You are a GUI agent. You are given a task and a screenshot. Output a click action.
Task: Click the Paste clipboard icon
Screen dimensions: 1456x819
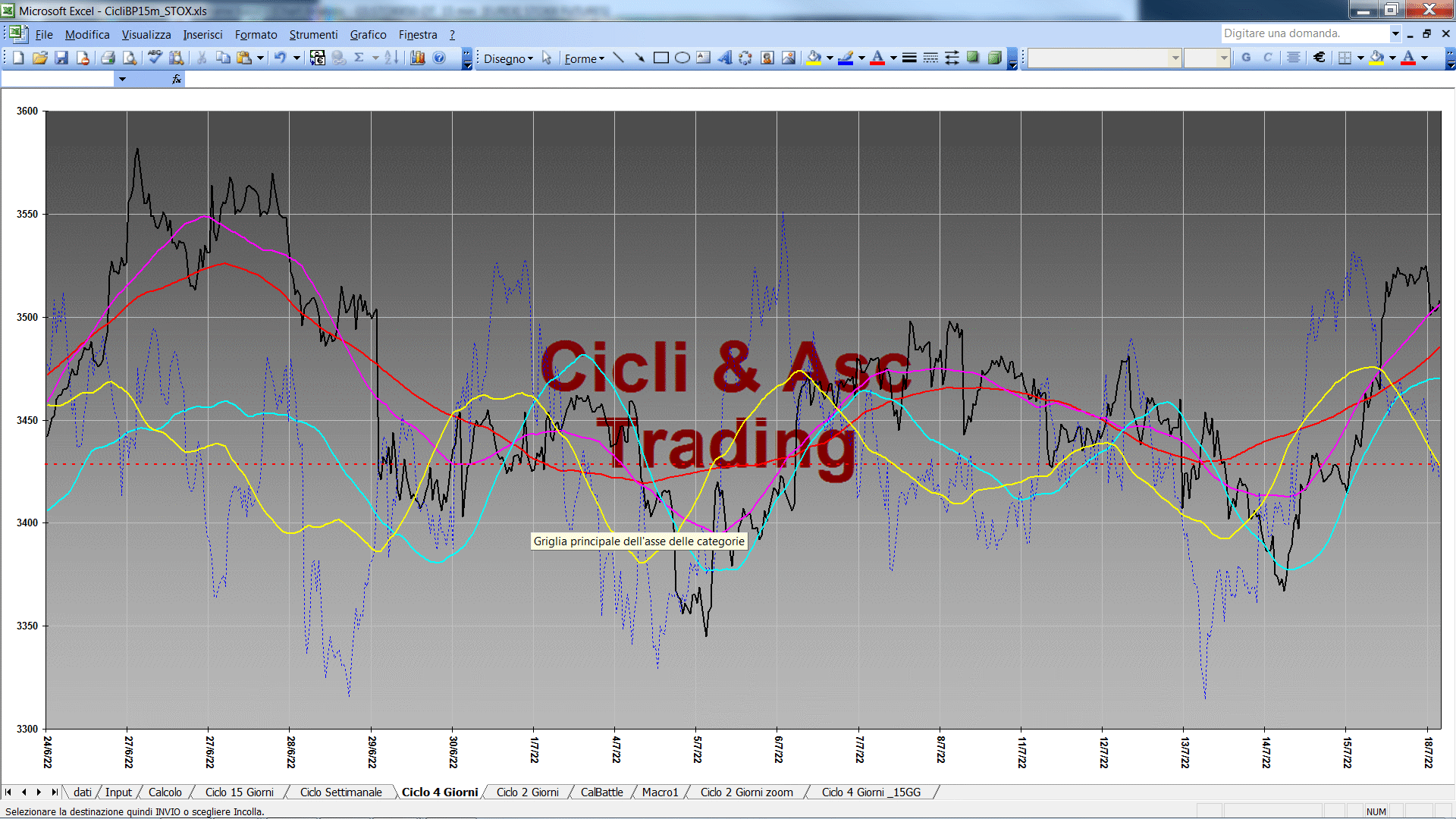(243, 58)
